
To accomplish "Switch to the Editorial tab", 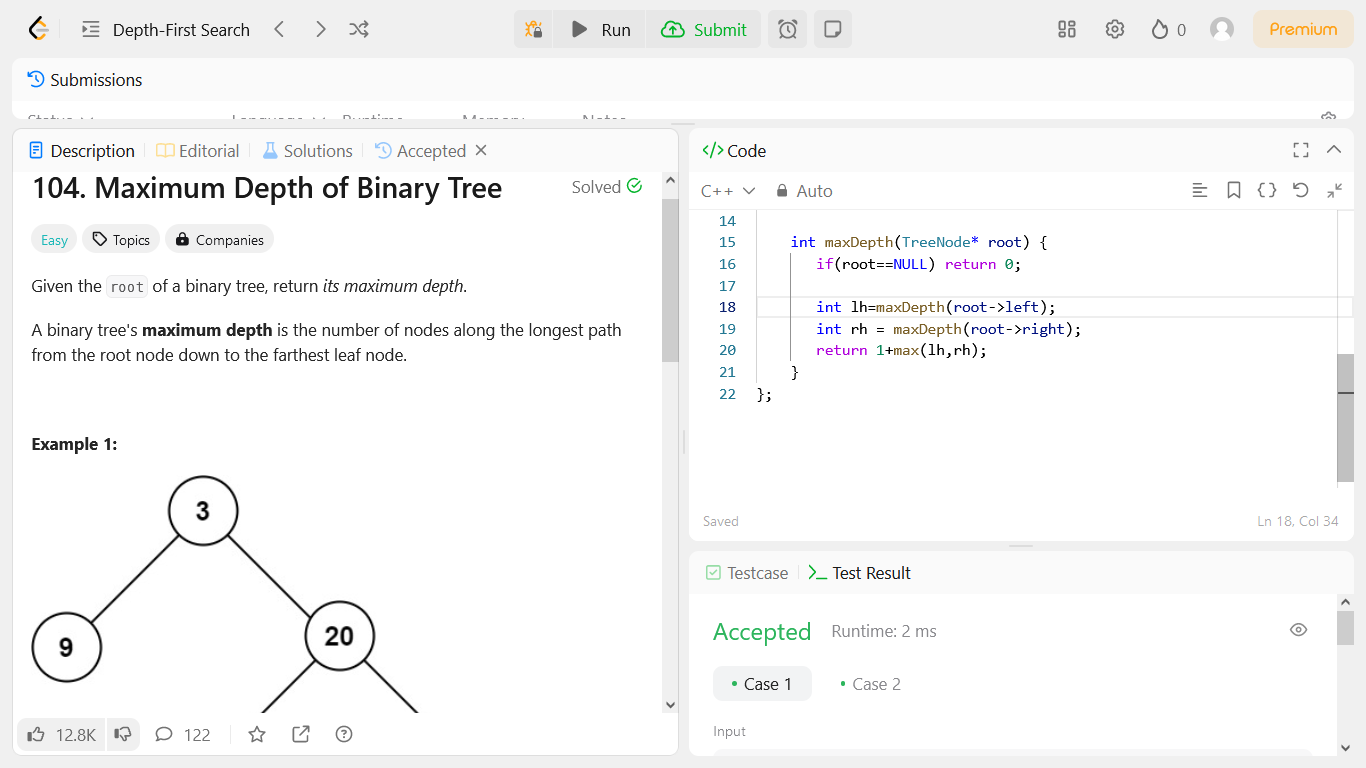I will tap(198, 151).
